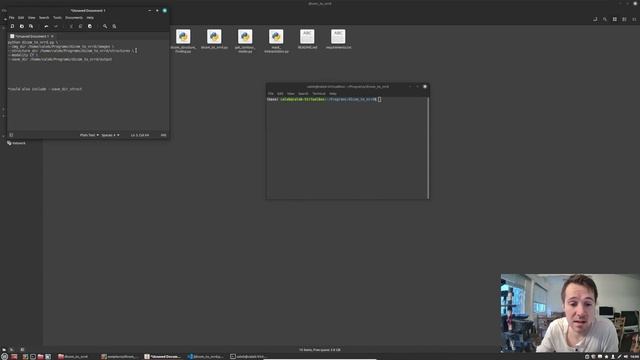This screenshot has width=640, height=360.
Task: Click the side pane icon in editor status bar
Action: click(11, 135)
